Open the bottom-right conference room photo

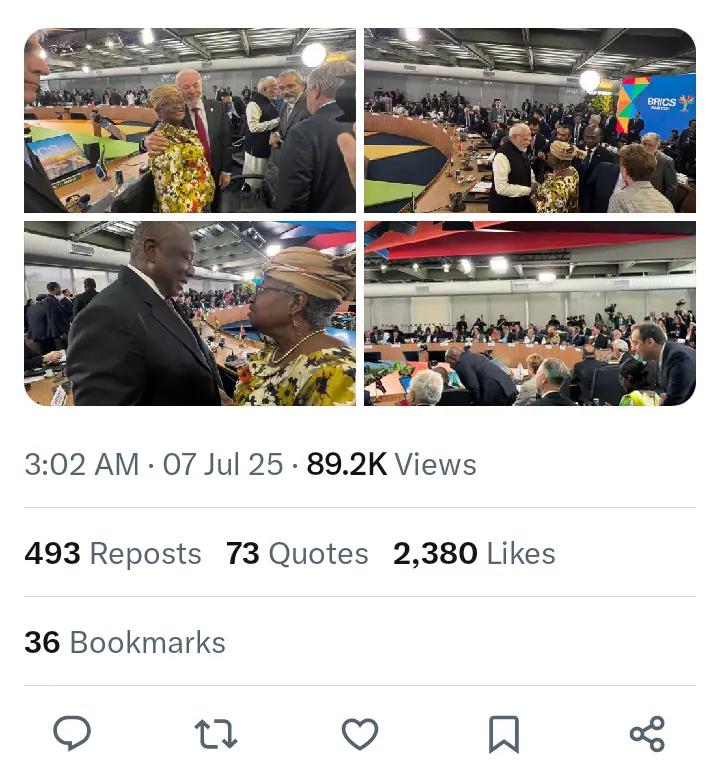point(530,314)
